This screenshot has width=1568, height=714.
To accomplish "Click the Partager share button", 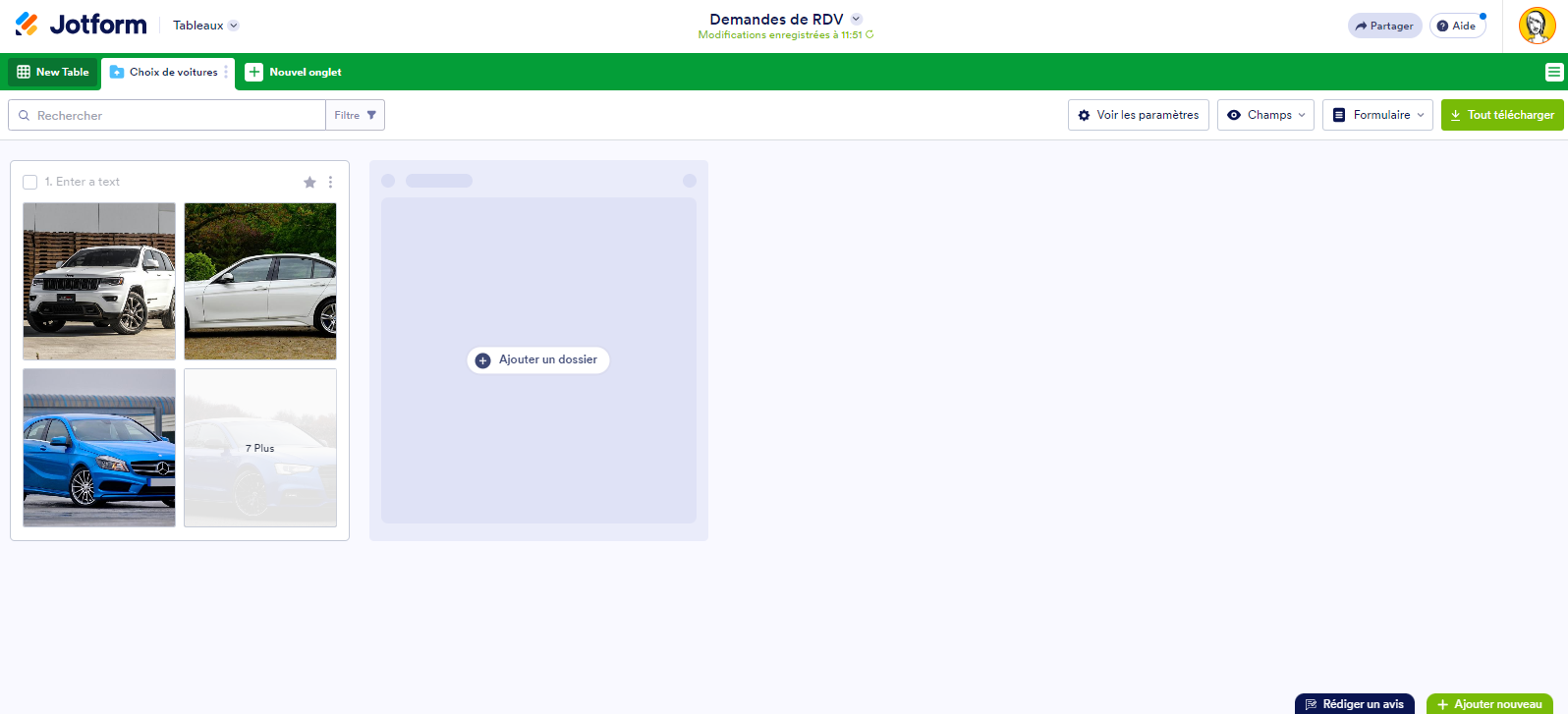I will point(1384,26).
